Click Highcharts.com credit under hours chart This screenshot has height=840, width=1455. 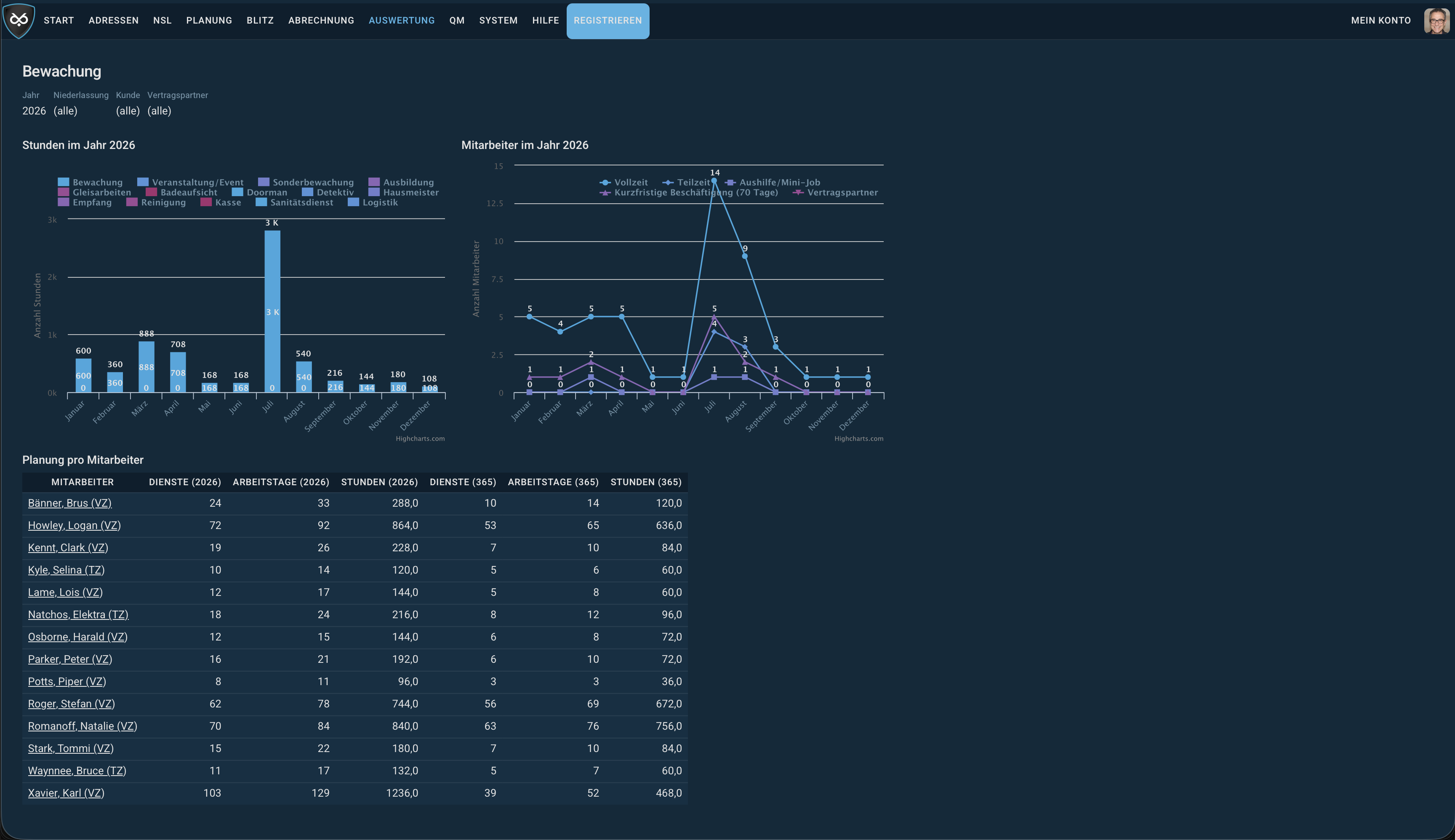420,439
